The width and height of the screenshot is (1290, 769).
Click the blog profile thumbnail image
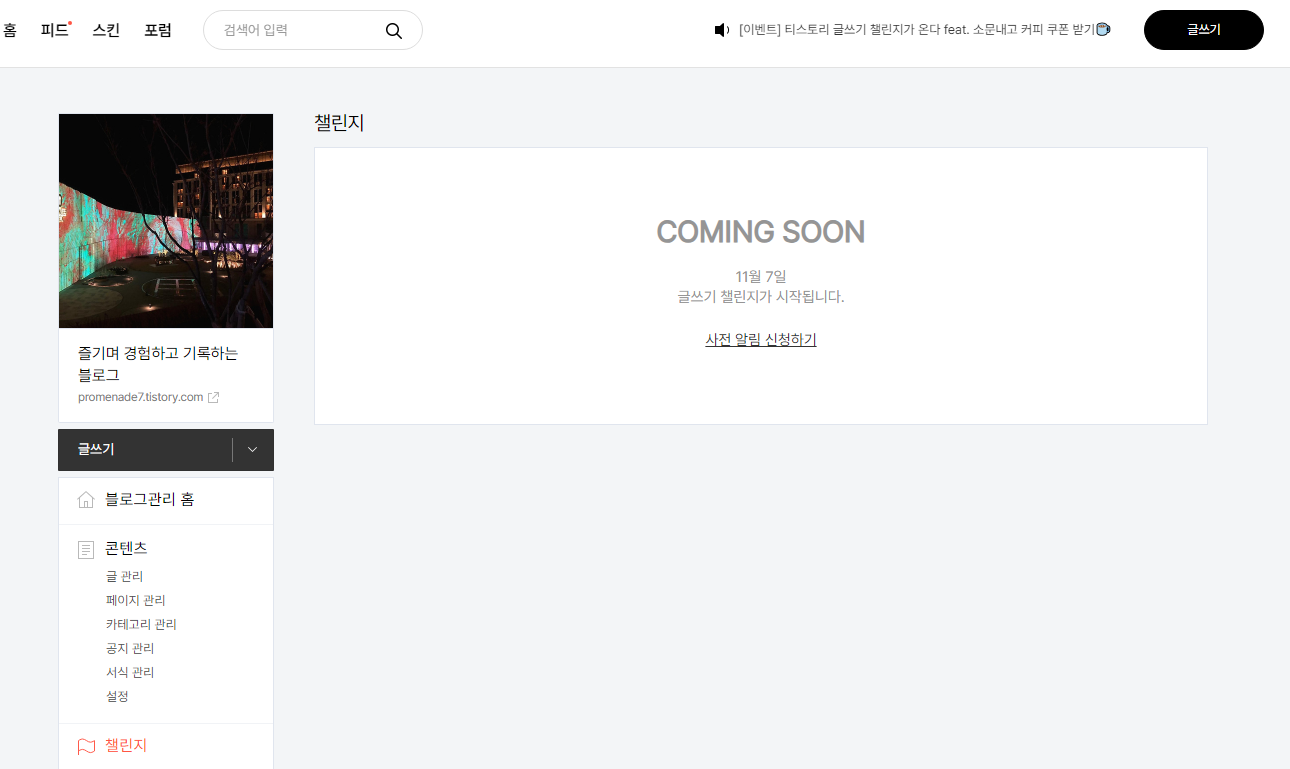(x=166, y=221)
